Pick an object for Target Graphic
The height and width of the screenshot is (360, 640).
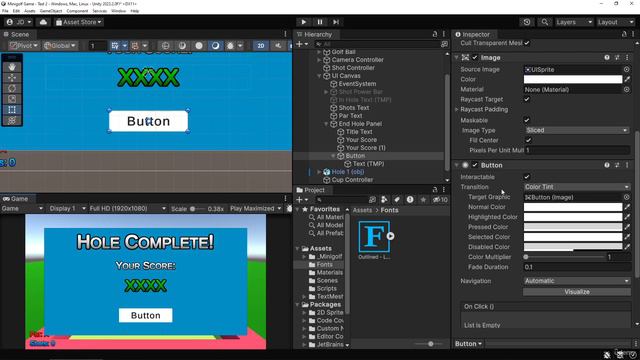coord(627,197)
